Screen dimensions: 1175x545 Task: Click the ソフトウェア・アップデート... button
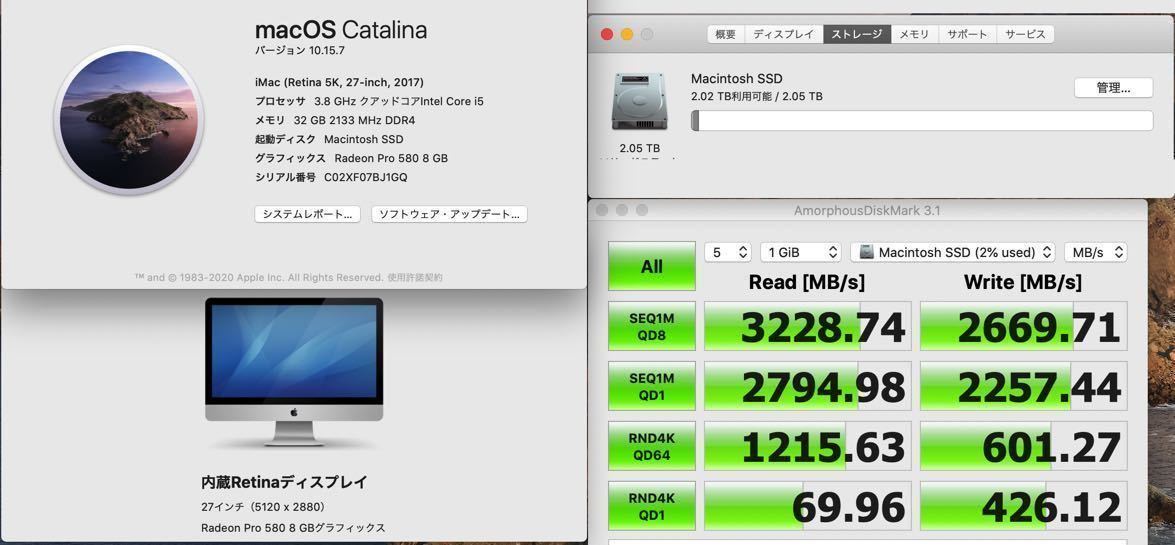pyautogui.click(x=450, y=214)
